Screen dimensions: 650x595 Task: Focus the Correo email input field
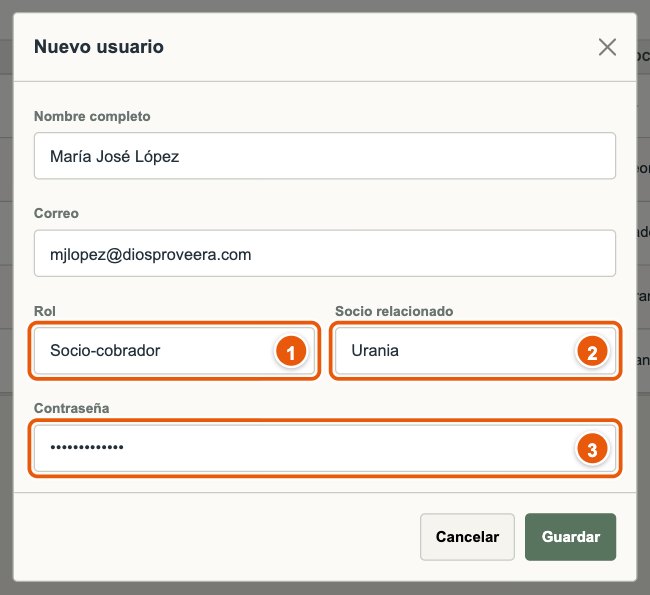click(x=325, y=253)
